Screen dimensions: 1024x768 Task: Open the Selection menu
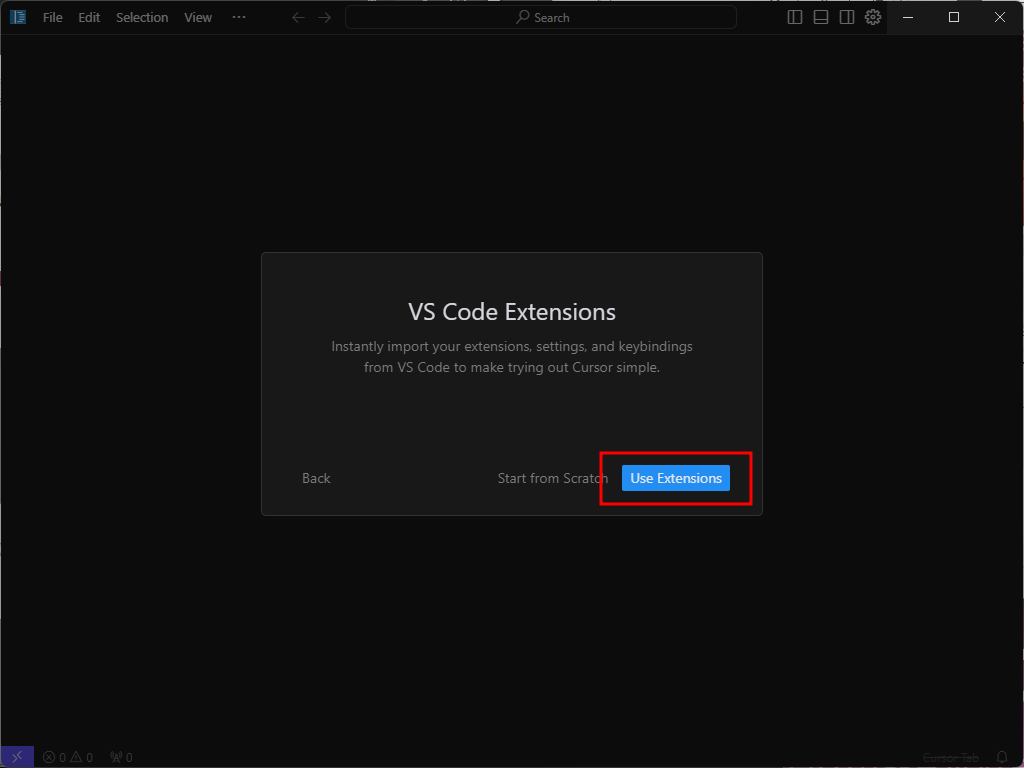142,18
